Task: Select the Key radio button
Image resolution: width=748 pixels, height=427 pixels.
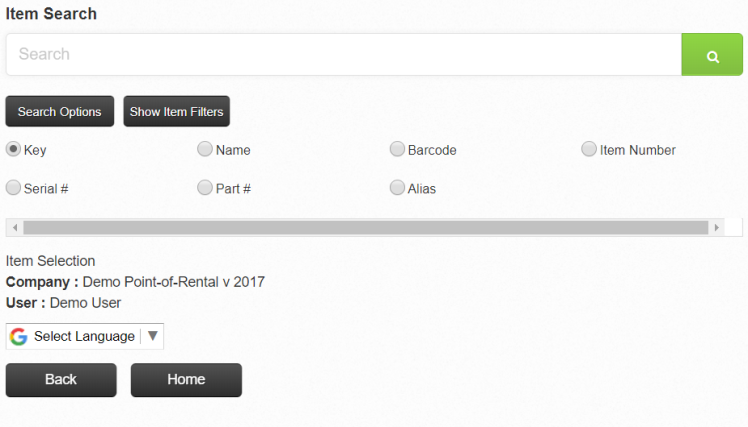Action: 14,149
